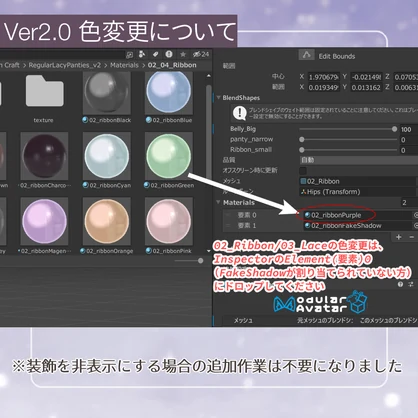Viewport: 418px width, 418px height.
Task: Click the メッシュ column header
Action: [243, 320]
